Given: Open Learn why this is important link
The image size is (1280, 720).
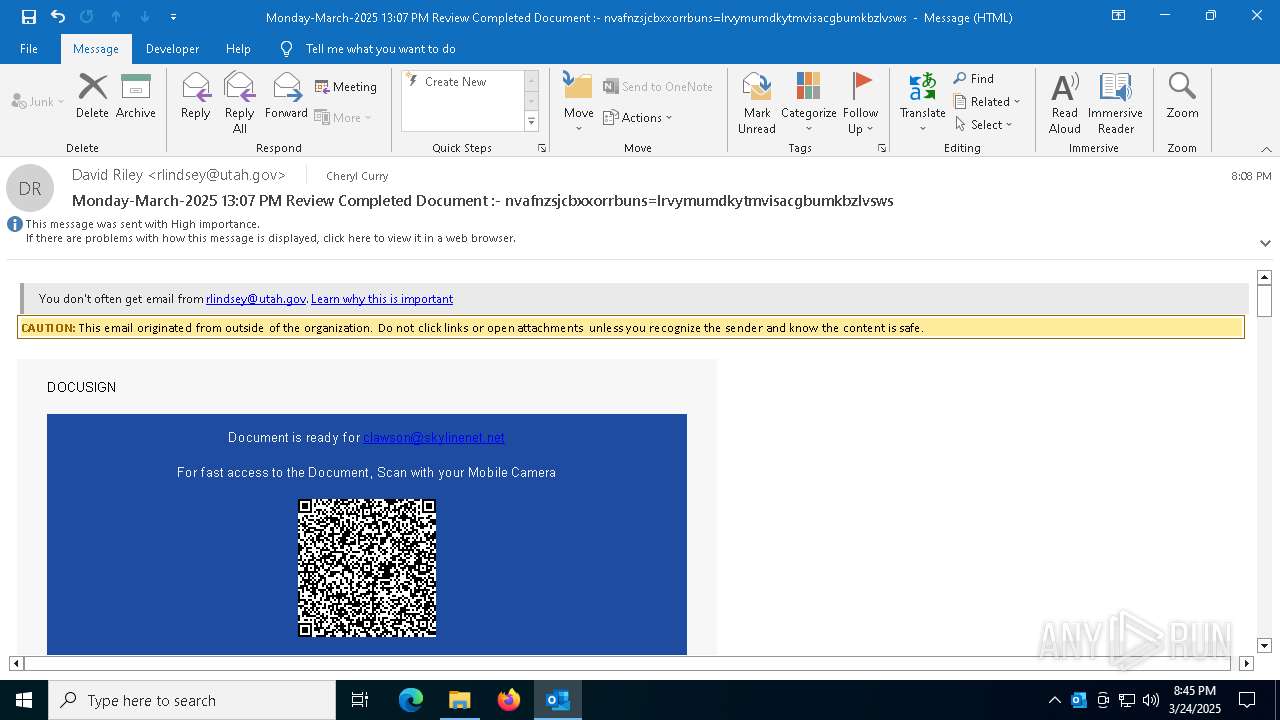Looking at the screenshot, I should click(382, 299).
